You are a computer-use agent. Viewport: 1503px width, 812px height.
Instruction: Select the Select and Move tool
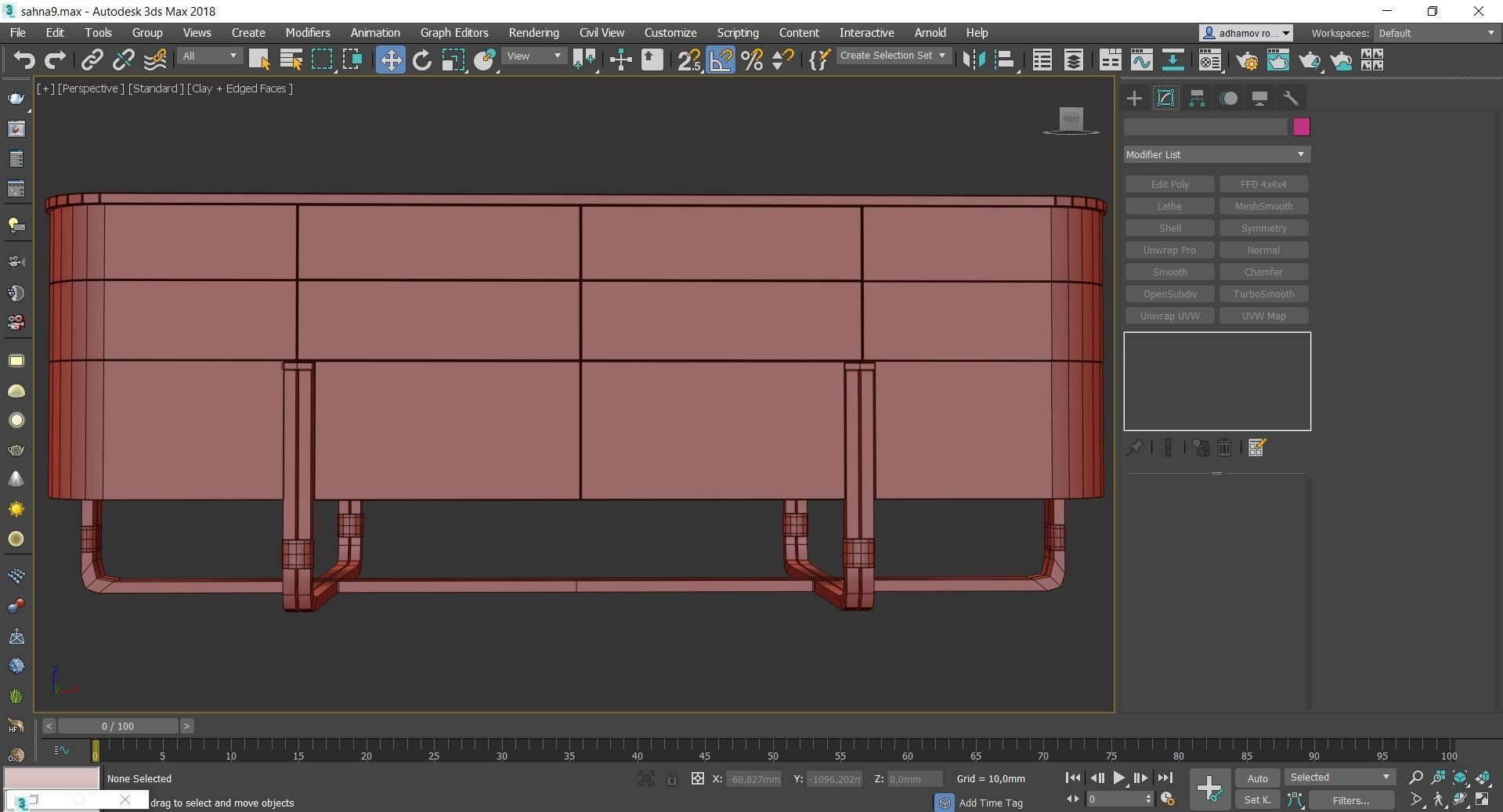click(x=390, y=60)
